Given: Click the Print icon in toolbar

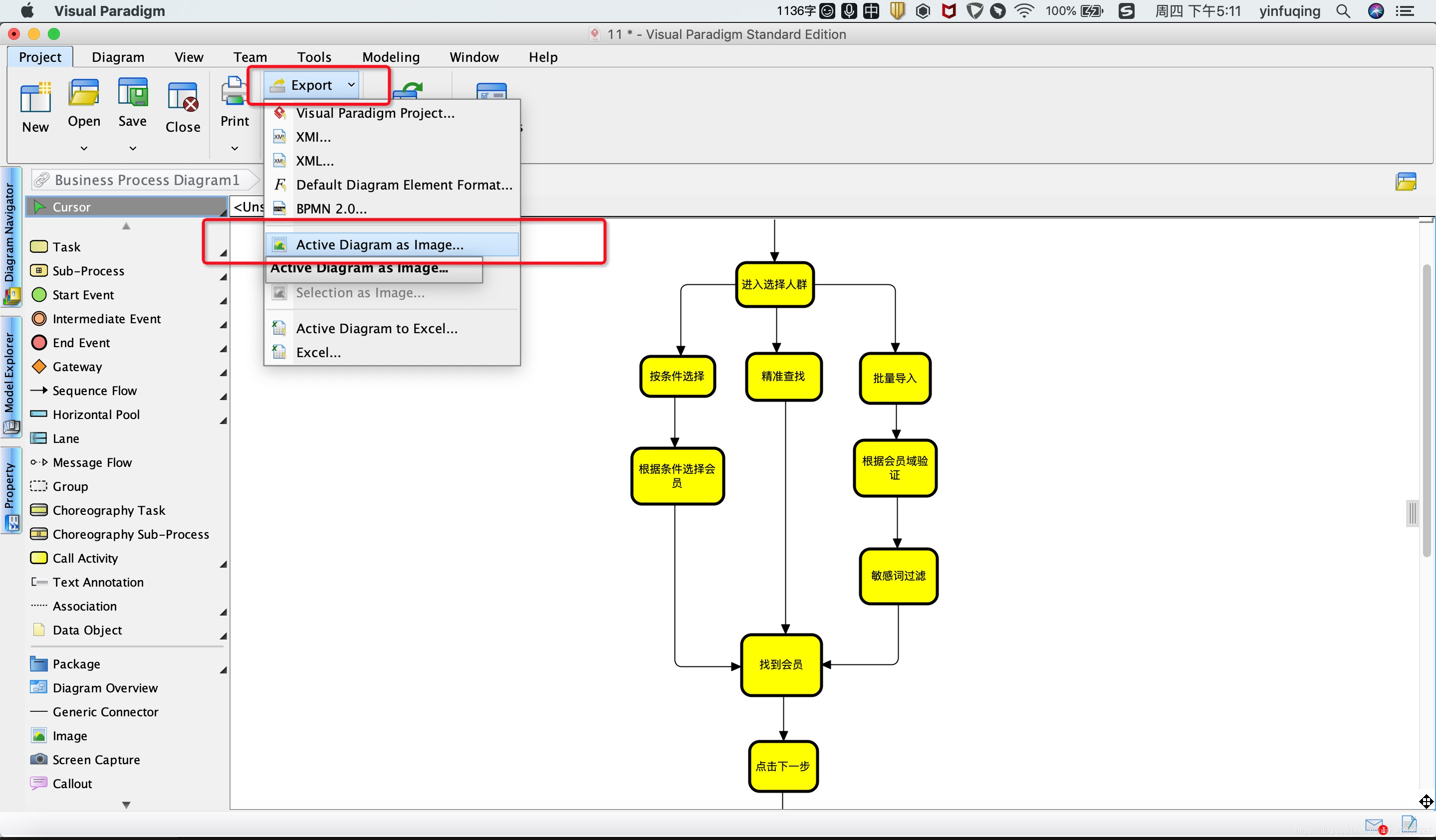Looking at the screenshot, I should [234, 92].
